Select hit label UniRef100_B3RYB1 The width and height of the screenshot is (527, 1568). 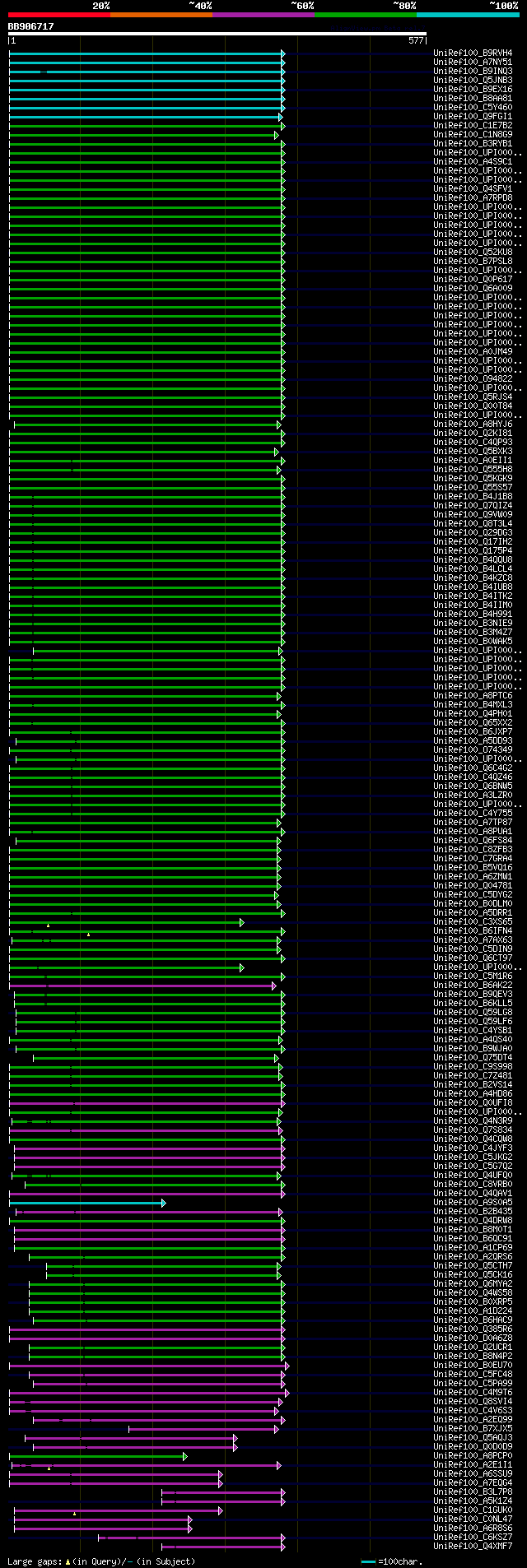tap(473, 143)
